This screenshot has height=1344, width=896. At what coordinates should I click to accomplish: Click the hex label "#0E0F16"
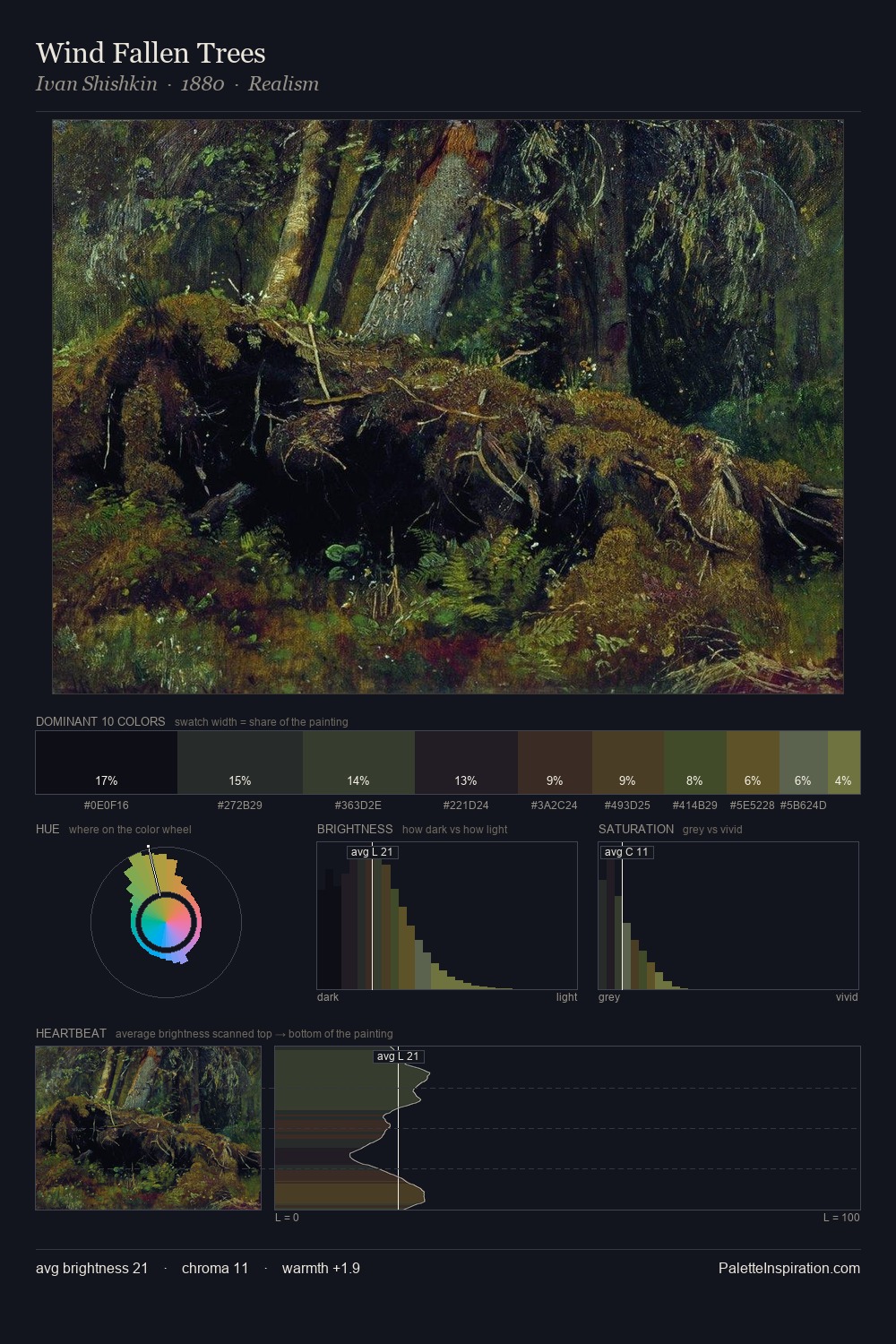tap(107, 805)
